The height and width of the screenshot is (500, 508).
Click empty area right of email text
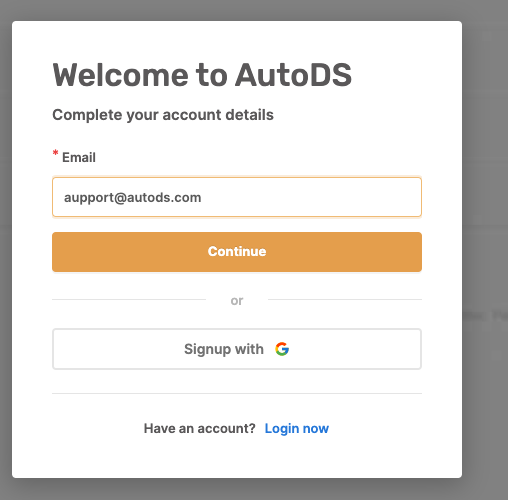pos(310,197)
